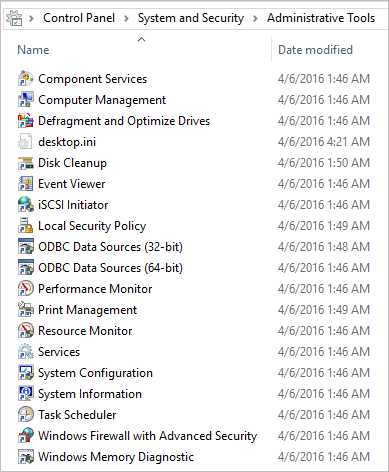Screen dimensions: 389x472
Task: Click the ODBC Data Sources (32-bit) icon
Action: click(x=25, y=247)
